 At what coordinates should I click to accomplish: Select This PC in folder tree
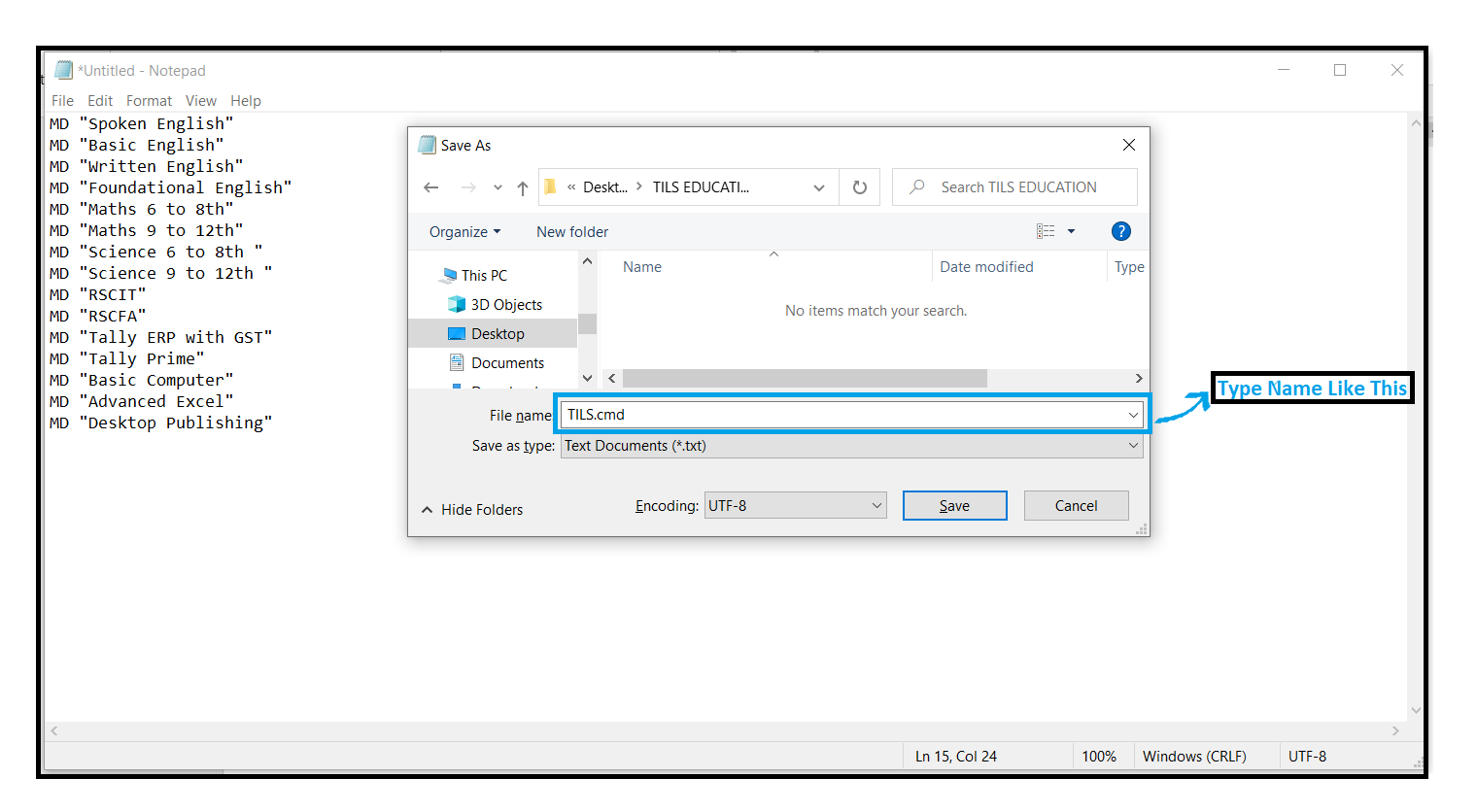point(484,275)
